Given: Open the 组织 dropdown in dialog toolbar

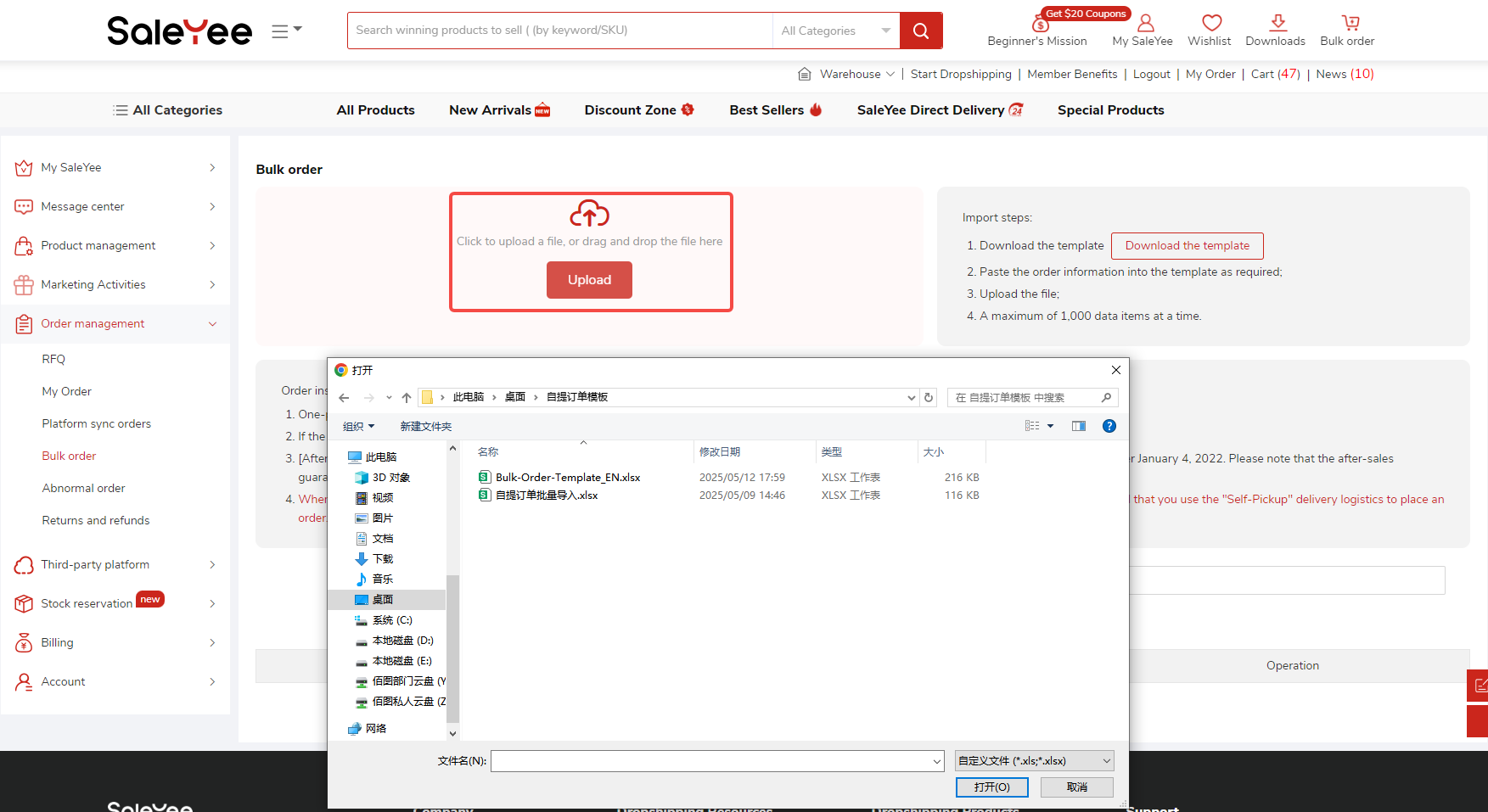Looking at the screenshot, I should point(358,426).
